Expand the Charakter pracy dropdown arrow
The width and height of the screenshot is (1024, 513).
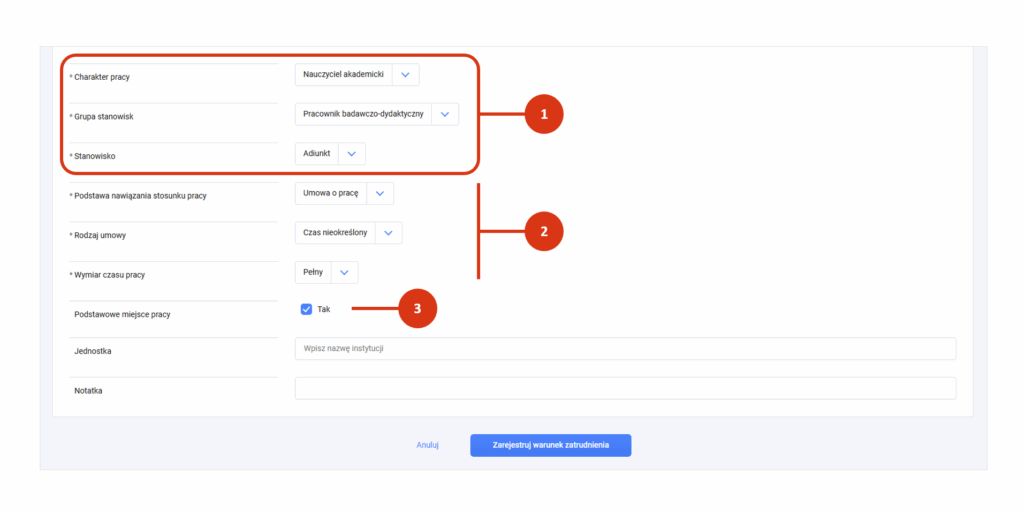click(x=406, y=75)
